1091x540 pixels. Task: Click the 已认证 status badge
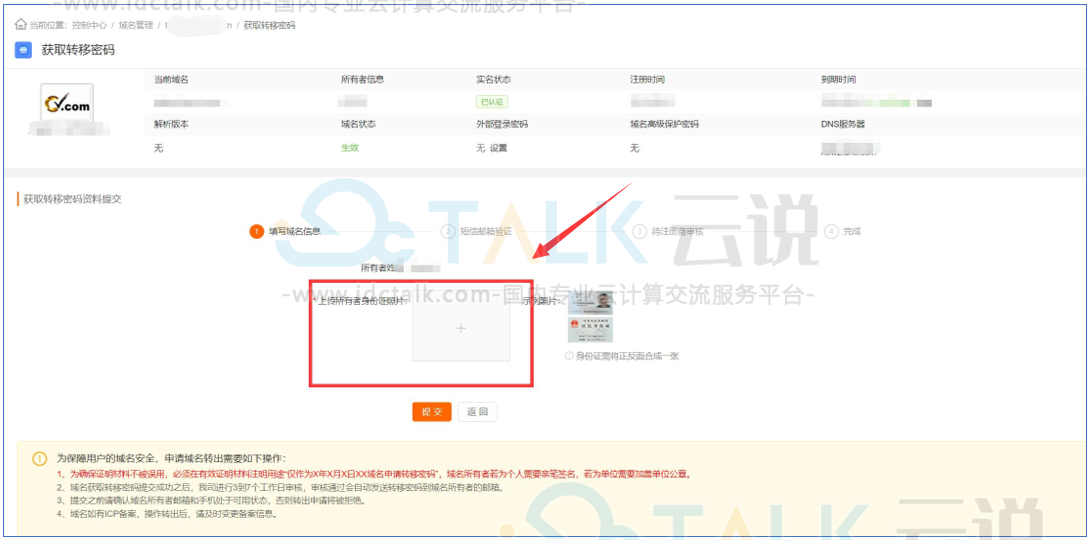point(492,102)
